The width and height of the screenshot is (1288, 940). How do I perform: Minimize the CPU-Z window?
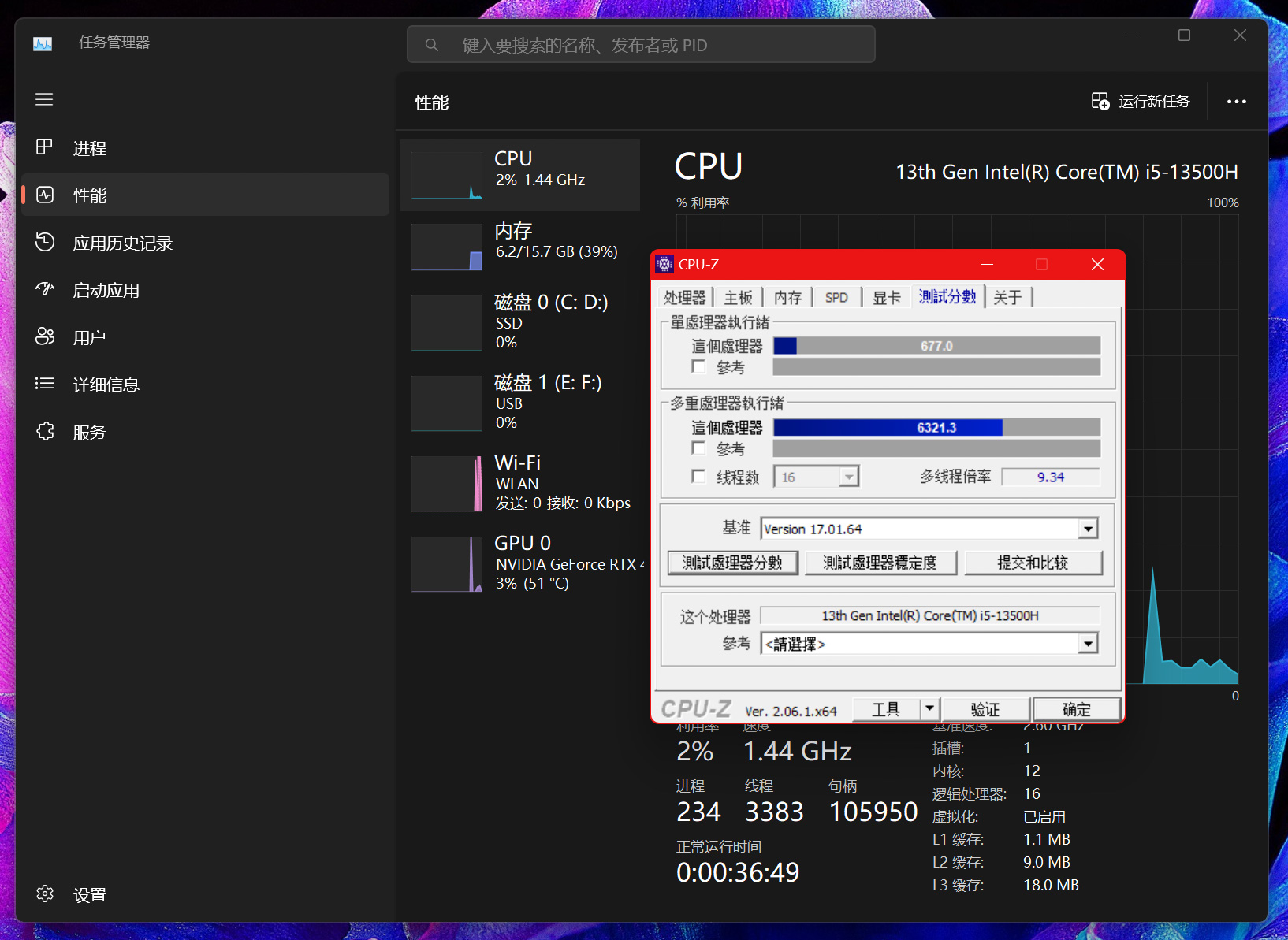(x=987, y=265)
